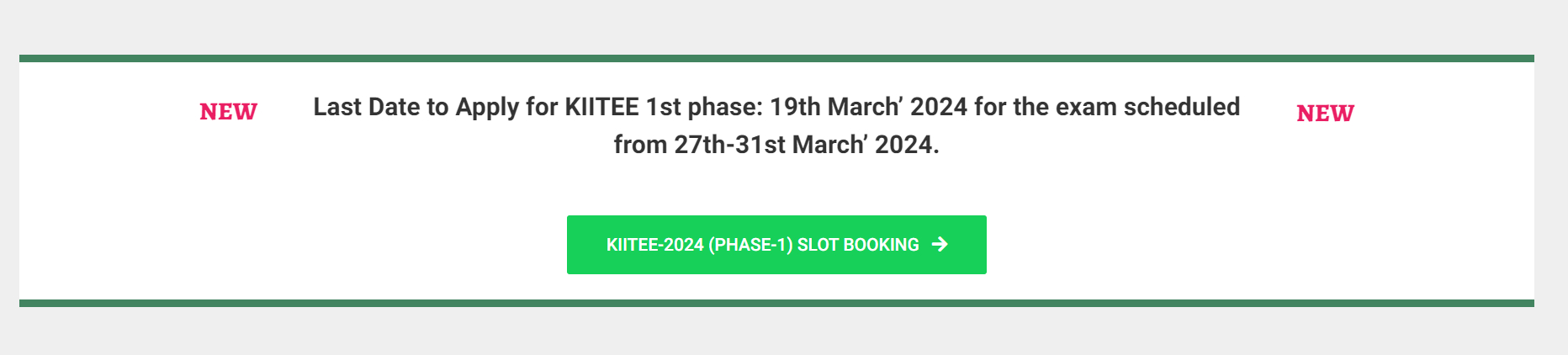Select the "from 27th-31st March' 2024." line

[776, 145]
